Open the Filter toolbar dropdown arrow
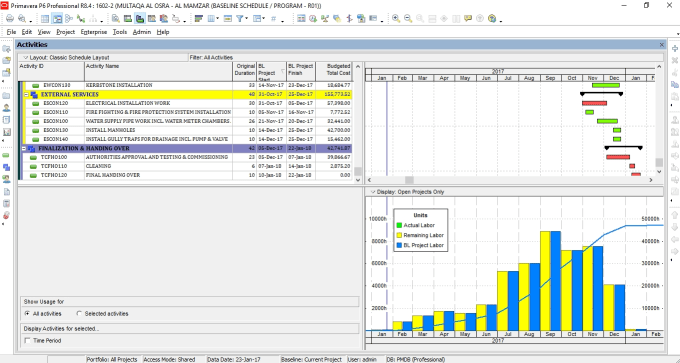Image resolution: width=680 pixels, height=363 pixels. tap(246, 19)
